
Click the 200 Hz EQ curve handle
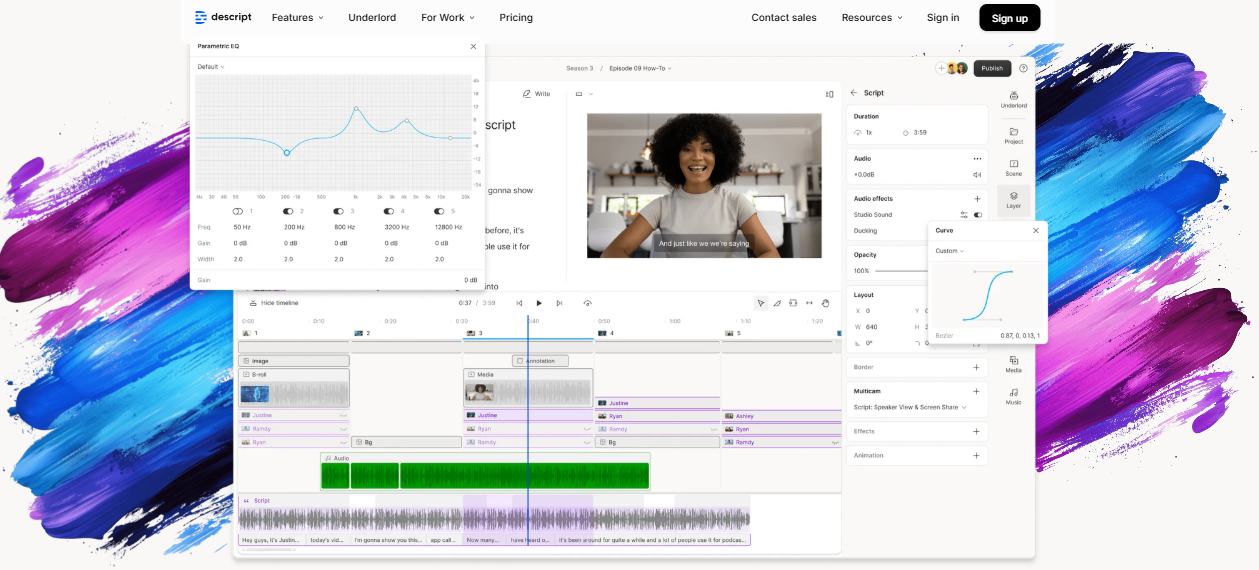[x=287, y=153]
